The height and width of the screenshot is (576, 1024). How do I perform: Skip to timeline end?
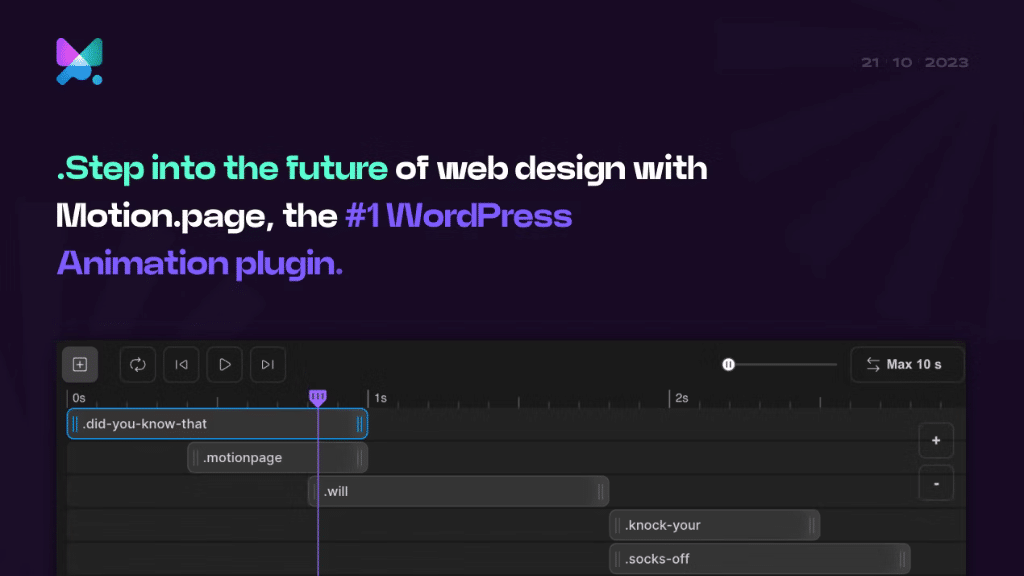click(x=268, y=364)
